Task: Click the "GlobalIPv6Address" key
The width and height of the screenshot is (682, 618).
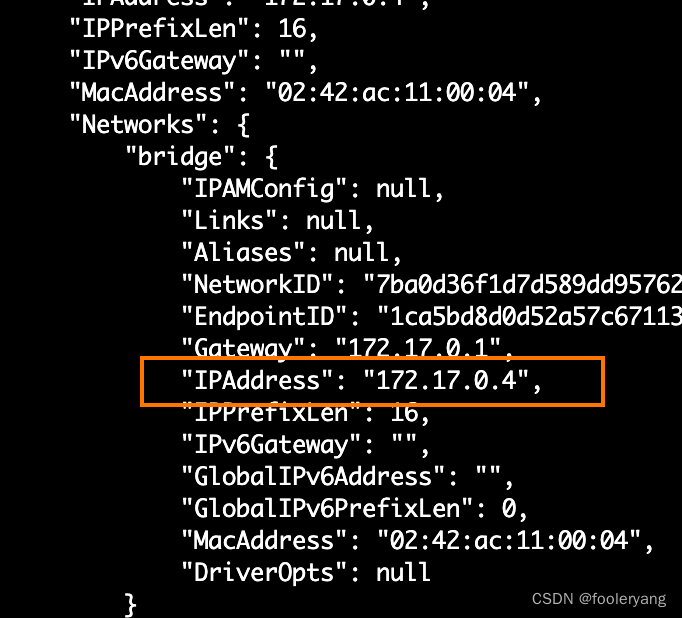Action: point(313,476)
